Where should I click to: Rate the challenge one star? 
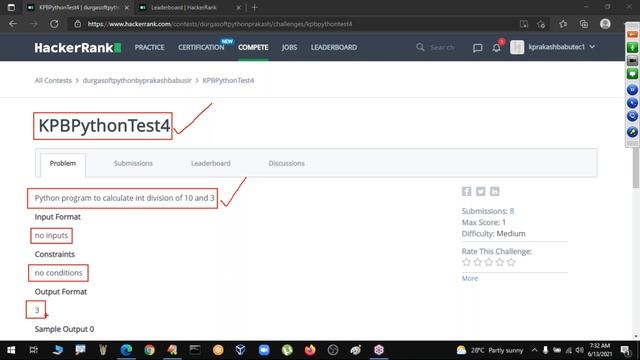[467, 262]
